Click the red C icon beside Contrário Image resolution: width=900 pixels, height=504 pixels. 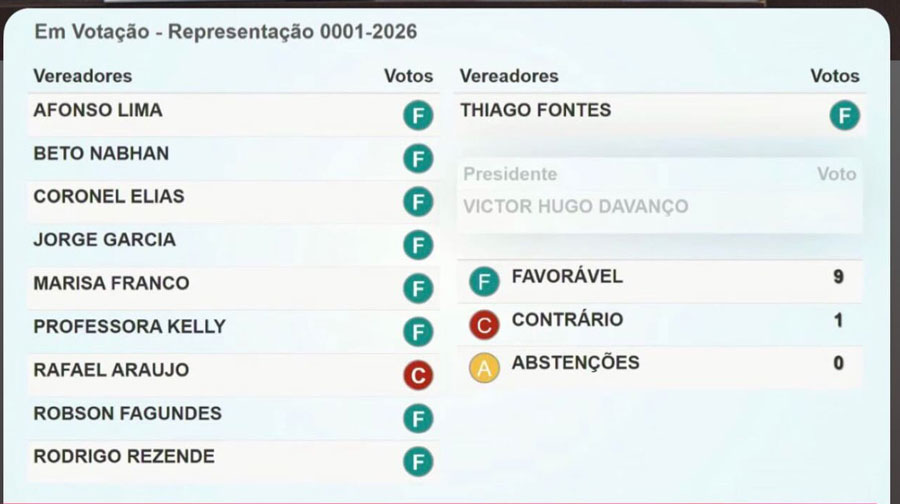(x=484, y=325)
